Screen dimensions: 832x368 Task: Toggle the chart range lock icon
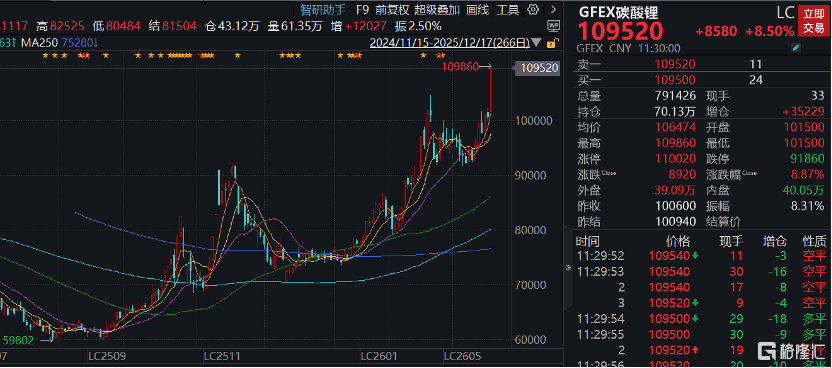tap(552, 42)
